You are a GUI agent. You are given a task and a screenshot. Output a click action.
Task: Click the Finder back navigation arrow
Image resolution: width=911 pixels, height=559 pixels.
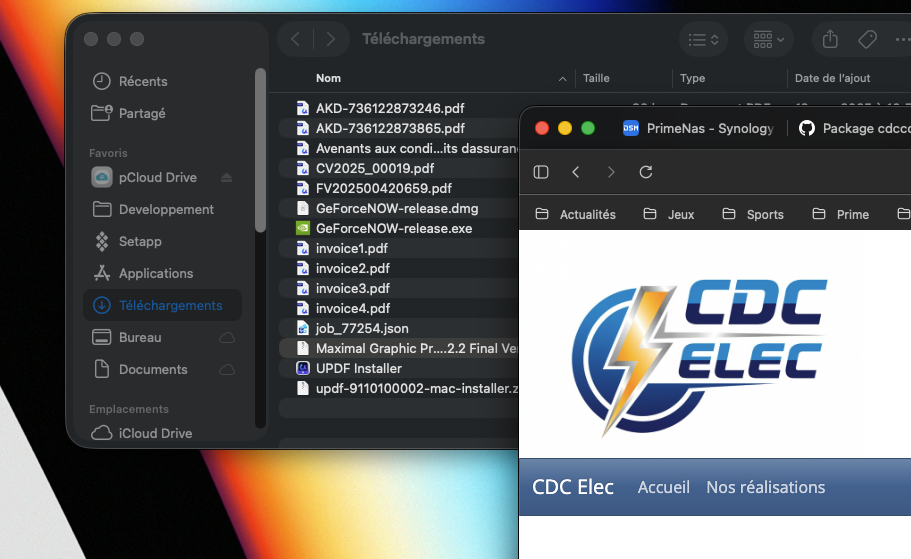pos(295,40)
